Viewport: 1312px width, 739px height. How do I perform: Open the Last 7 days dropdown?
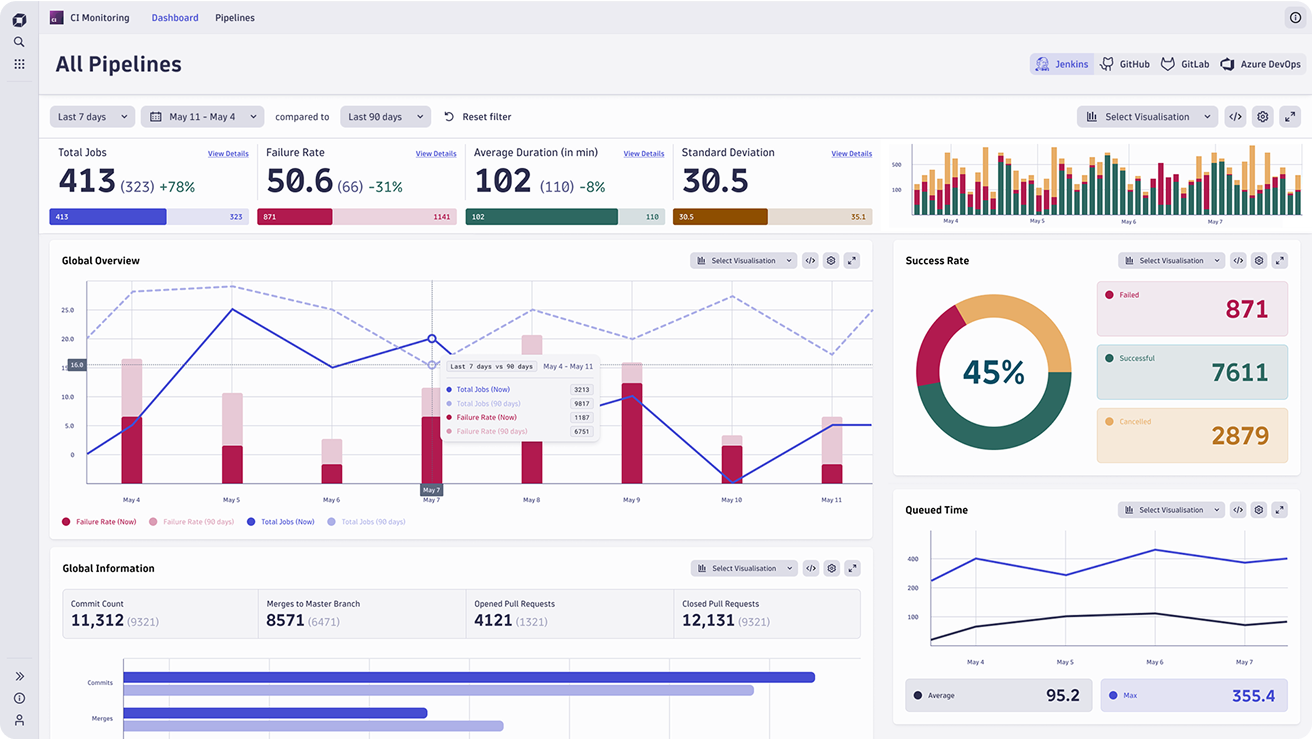92,117
